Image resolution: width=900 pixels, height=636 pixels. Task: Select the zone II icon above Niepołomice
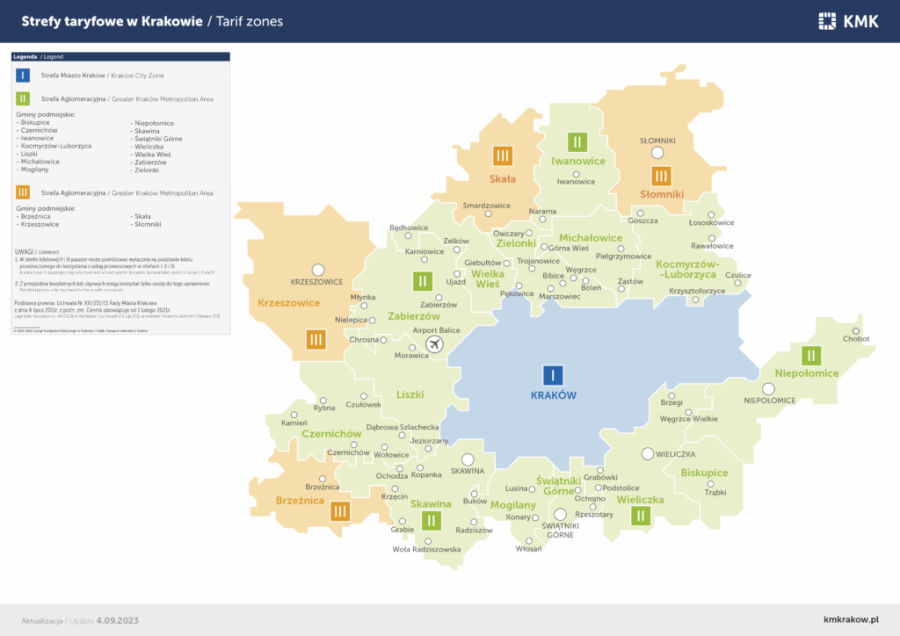click(x=811, y=355)
